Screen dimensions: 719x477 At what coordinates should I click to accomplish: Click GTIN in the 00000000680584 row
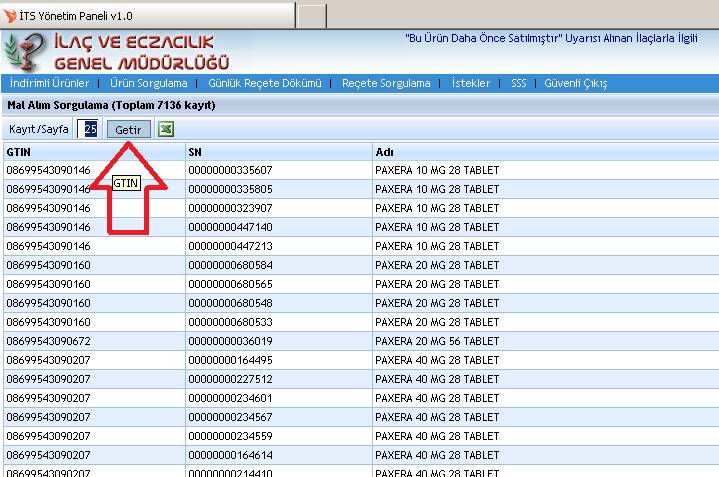click(x=49, y=265)
